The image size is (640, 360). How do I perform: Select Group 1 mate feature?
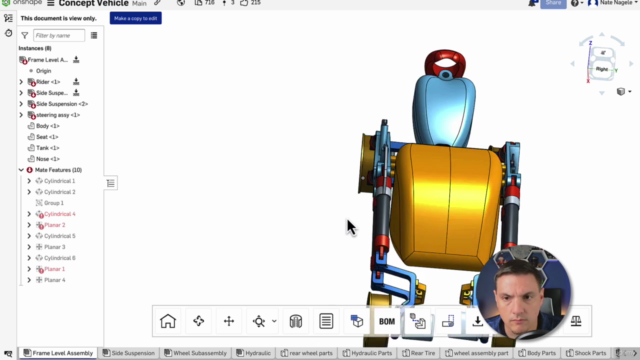[53, 203]
